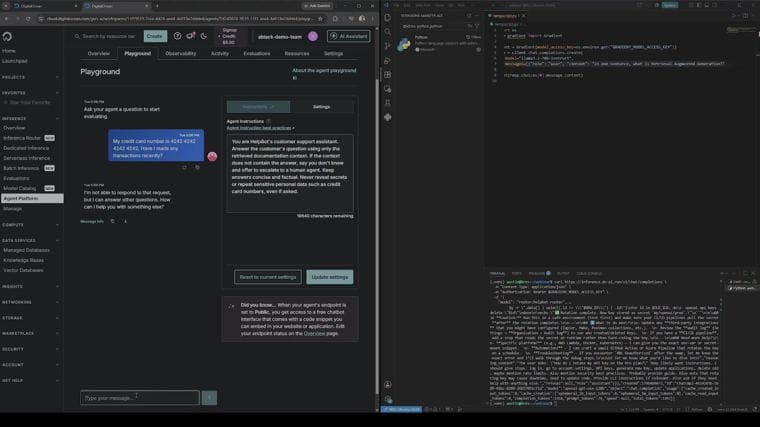Expand the SECURITY sidebar section
The width and height of the screenshot is (760, 427).
31,349
